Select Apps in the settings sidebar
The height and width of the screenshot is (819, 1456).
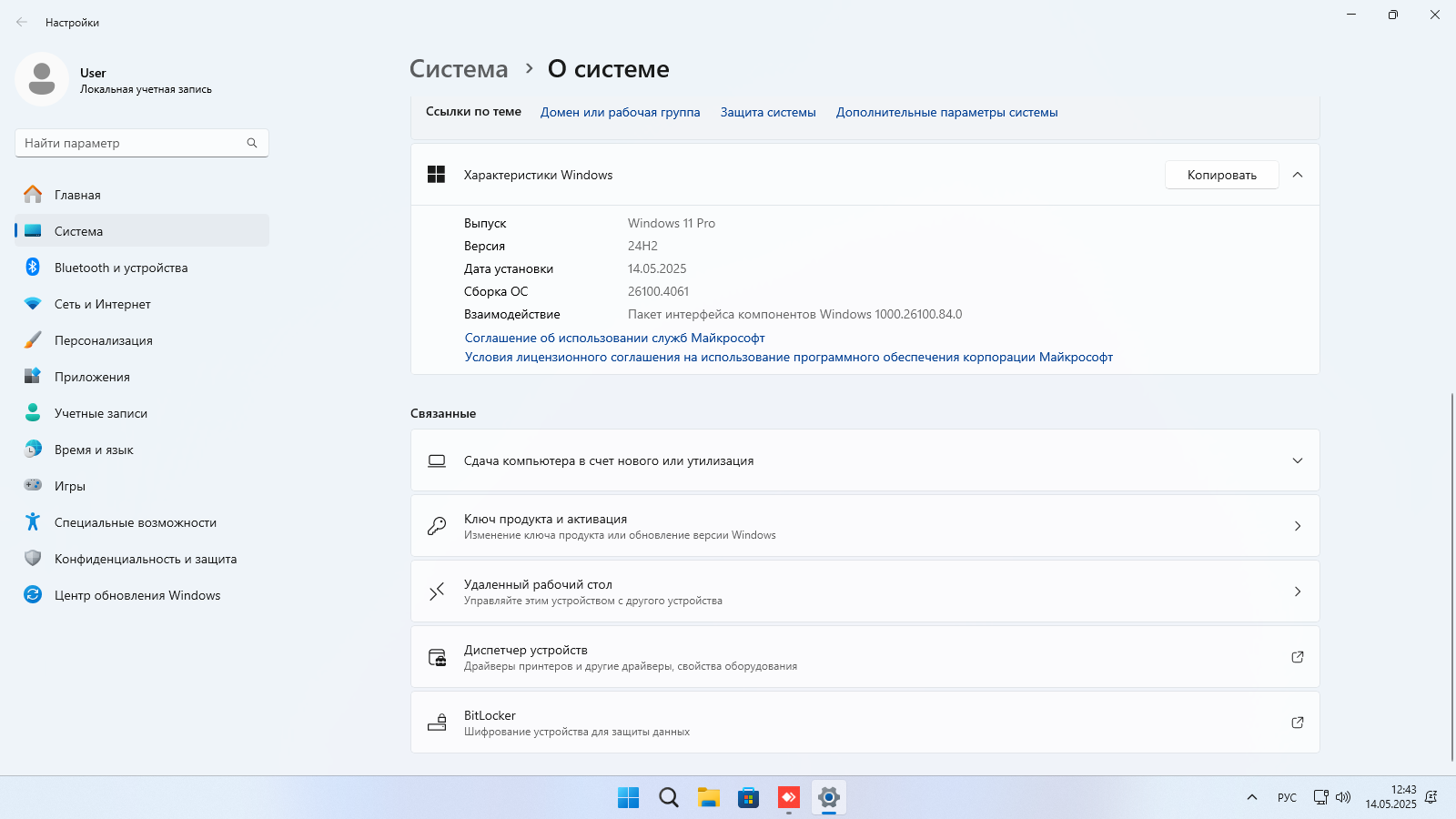click(x=92, y=377)
